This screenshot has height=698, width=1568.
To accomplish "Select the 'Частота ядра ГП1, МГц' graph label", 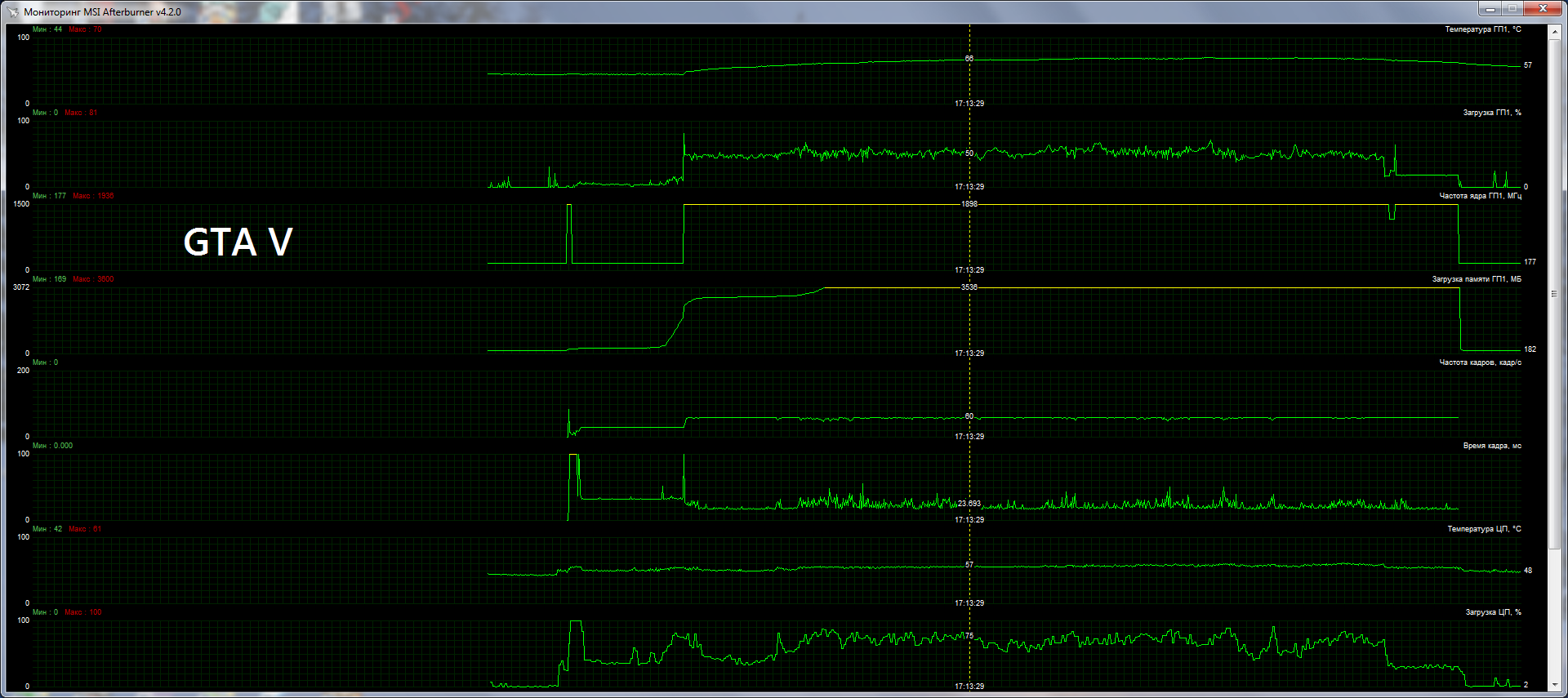I will (x=1480, y=196).
